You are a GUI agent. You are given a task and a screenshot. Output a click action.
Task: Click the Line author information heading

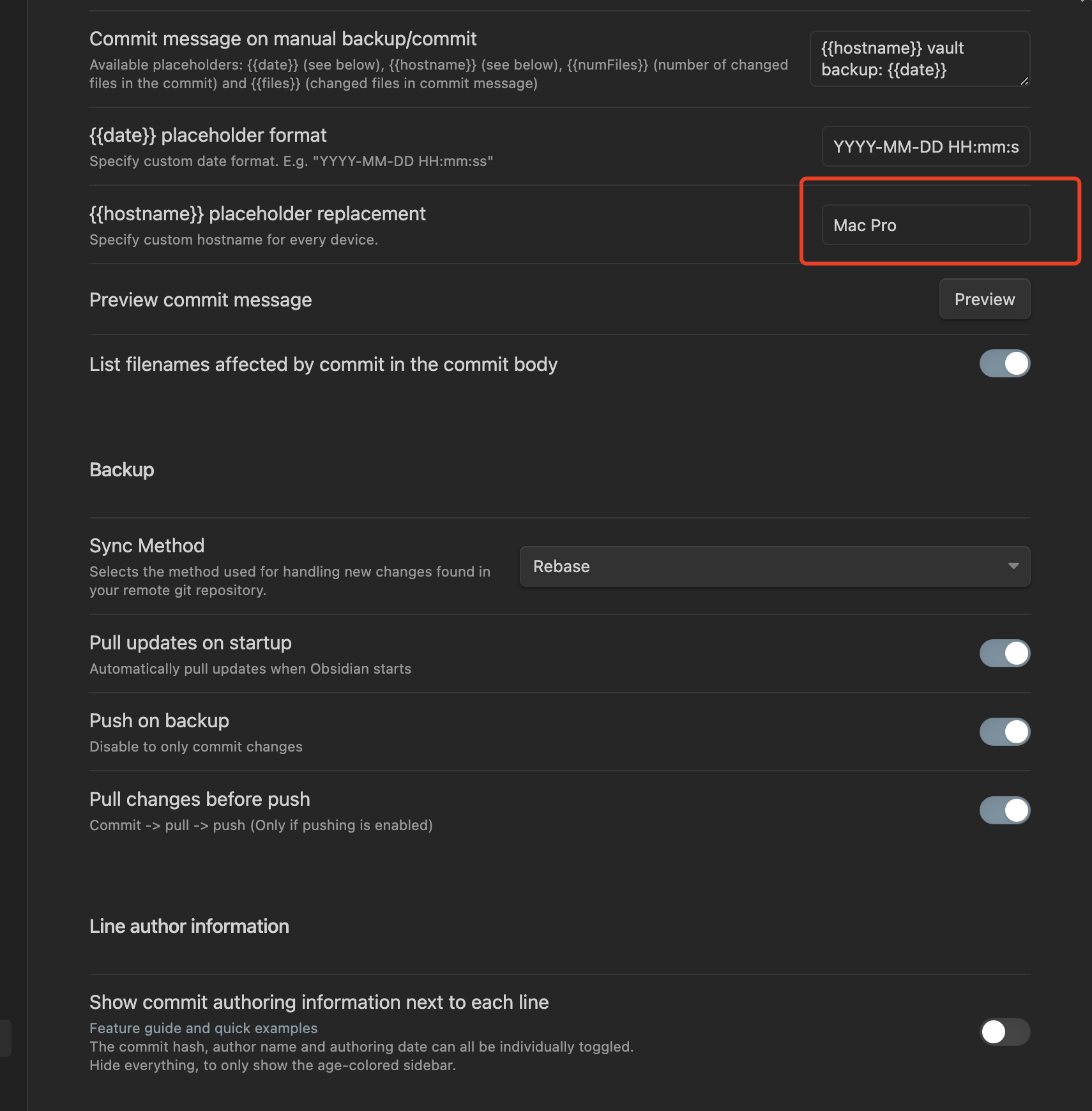[189, 926]
